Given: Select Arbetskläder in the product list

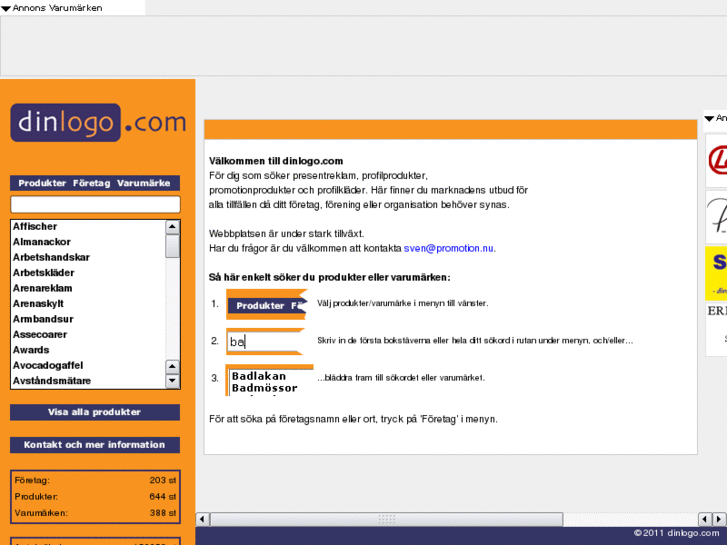Looking at the screenshot, I should click(44, 272).
